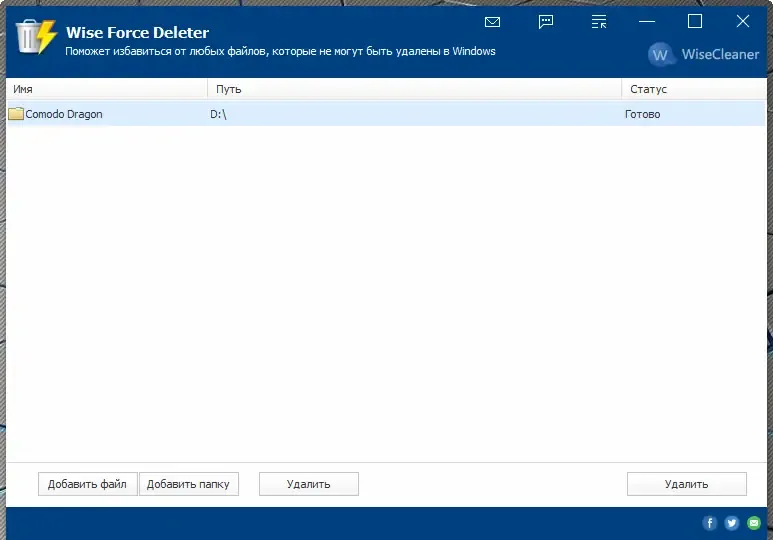Minimize the Wise Force Deleter window
Screen dimensions: 773x540
click(647, 22)
